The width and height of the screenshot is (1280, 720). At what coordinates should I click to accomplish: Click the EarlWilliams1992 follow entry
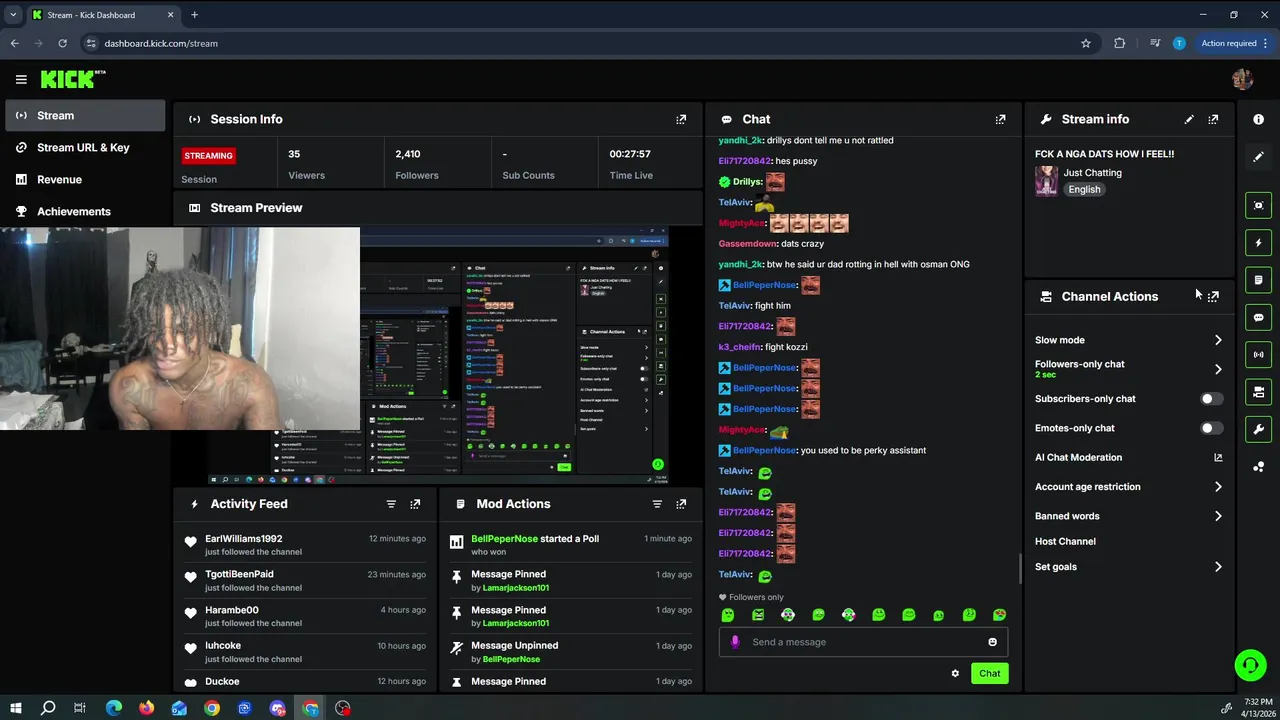tap(305, 545)
